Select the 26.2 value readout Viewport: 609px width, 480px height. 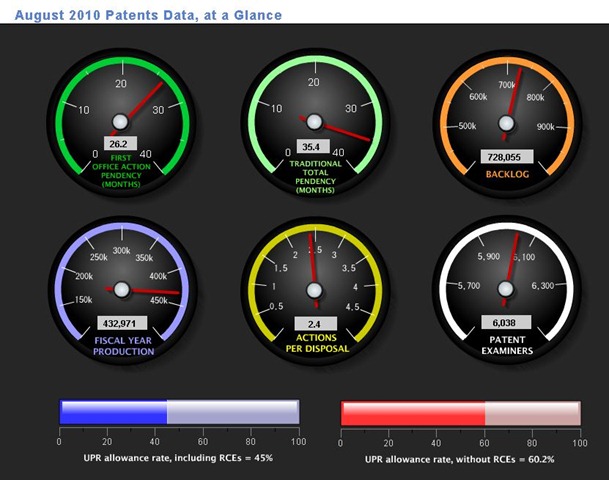[120, 144]
